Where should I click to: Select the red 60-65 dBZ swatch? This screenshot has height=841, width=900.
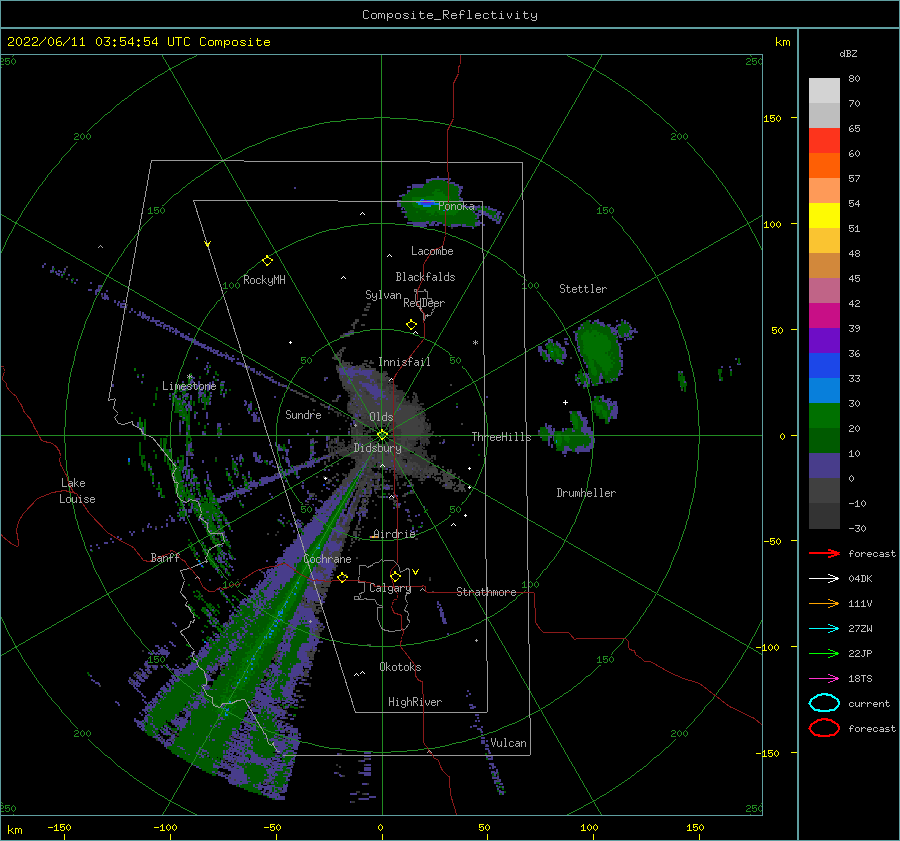point(824,141)
